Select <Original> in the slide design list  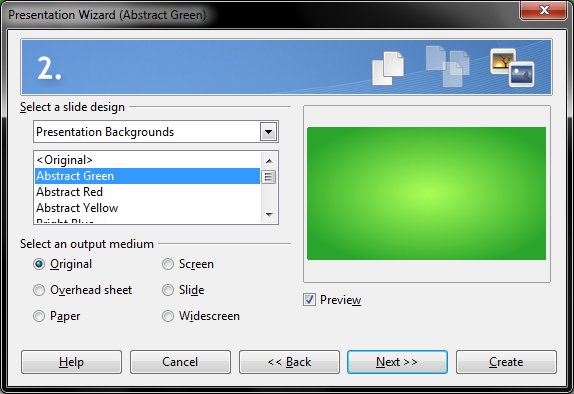pos(147,160)
